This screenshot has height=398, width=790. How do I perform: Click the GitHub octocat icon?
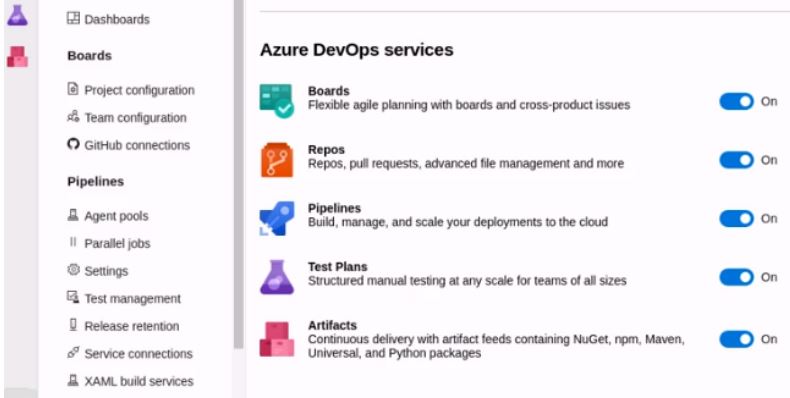(74, 145)
